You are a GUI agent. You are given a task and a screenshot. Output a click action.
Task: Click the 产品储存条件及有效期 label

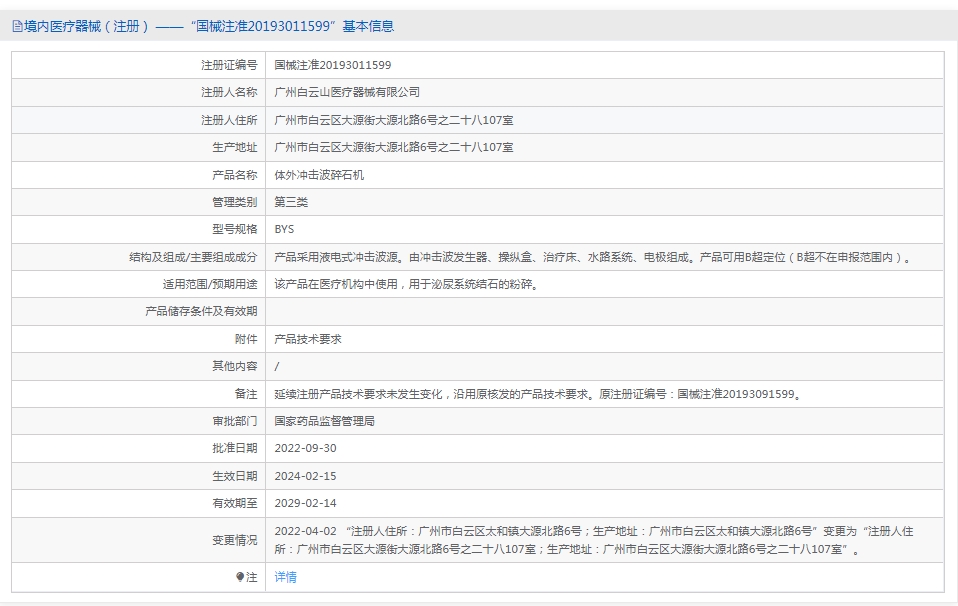point(201,311)
